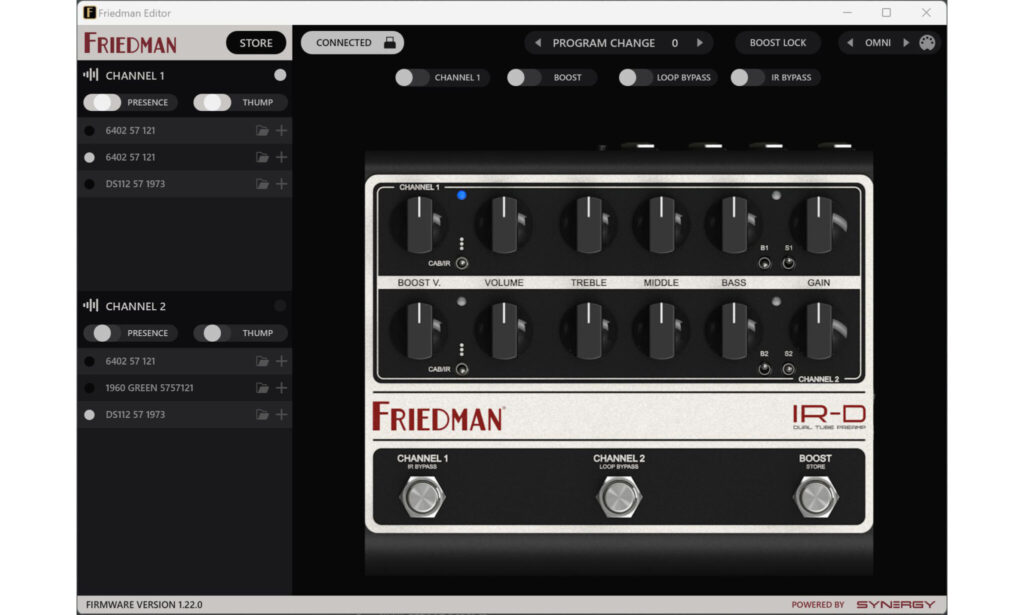Click Channel 2 header indicator dot in sidebar
Viewport: 1024px width, 615px height.
(x=280, y=306)
